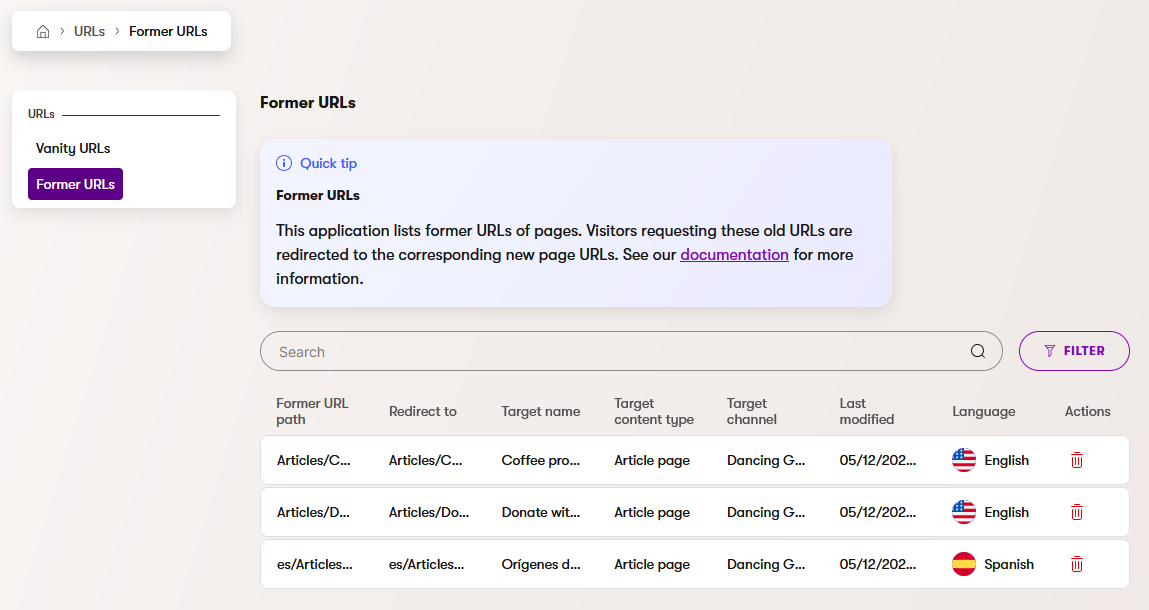The image size is (1149, 610).
Task: Sort by Former URL path column
Action: [312, 411]
